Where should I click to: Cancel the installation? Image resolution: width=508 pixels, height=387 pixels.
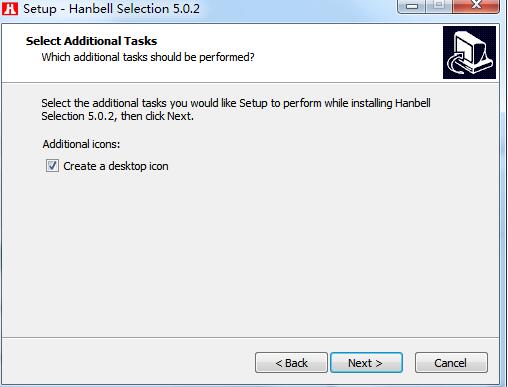[x=451, y=363]
